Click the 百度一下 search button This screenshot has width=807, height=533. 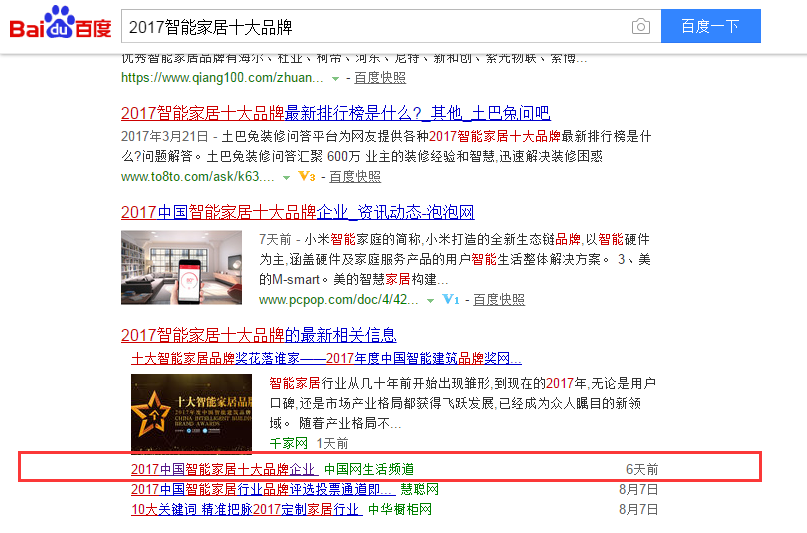[x=710, y=26]
